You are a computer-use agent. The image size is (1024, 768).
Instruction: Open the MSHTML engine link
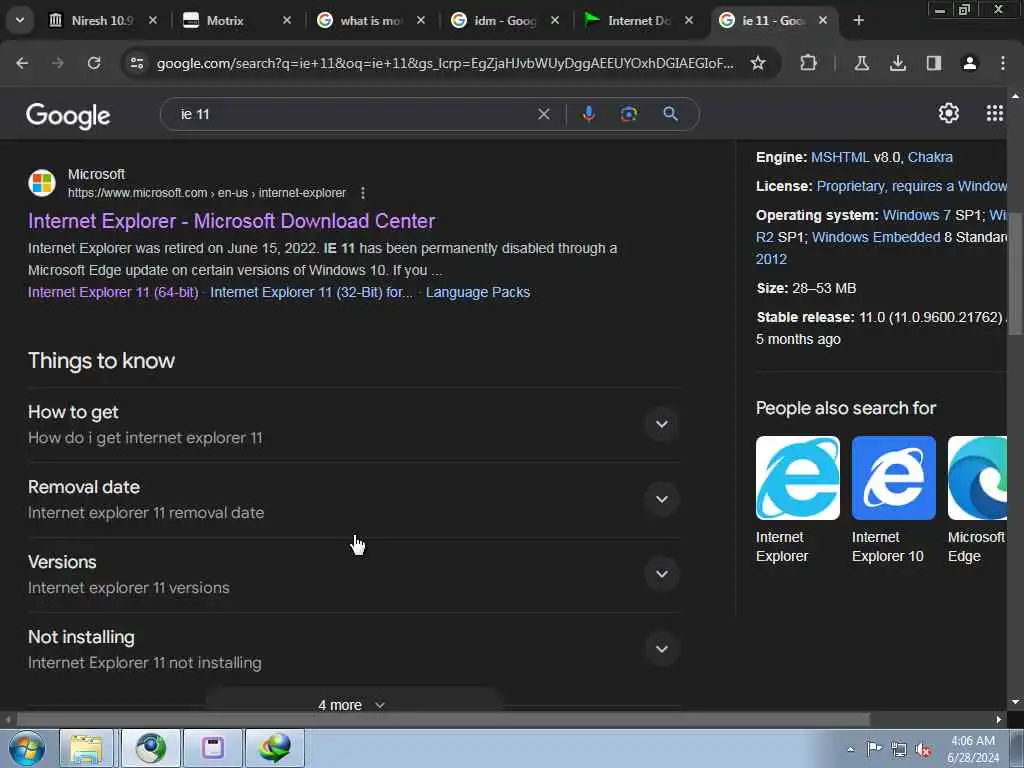pyautogui.click(x=840, y=157)
